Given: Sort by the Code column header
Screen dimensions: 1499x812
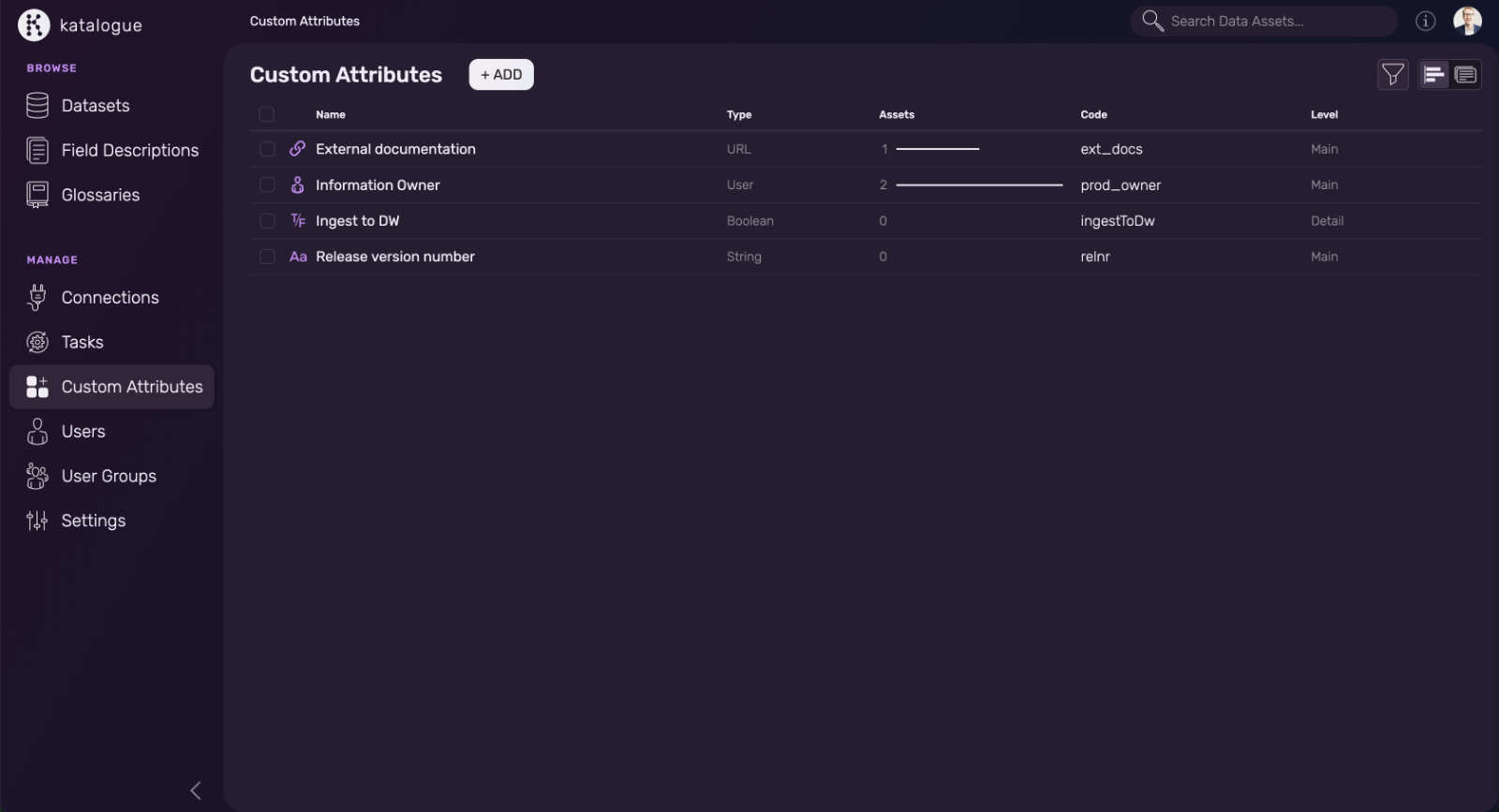Looking at the screenshot, I should [1093, 114].
